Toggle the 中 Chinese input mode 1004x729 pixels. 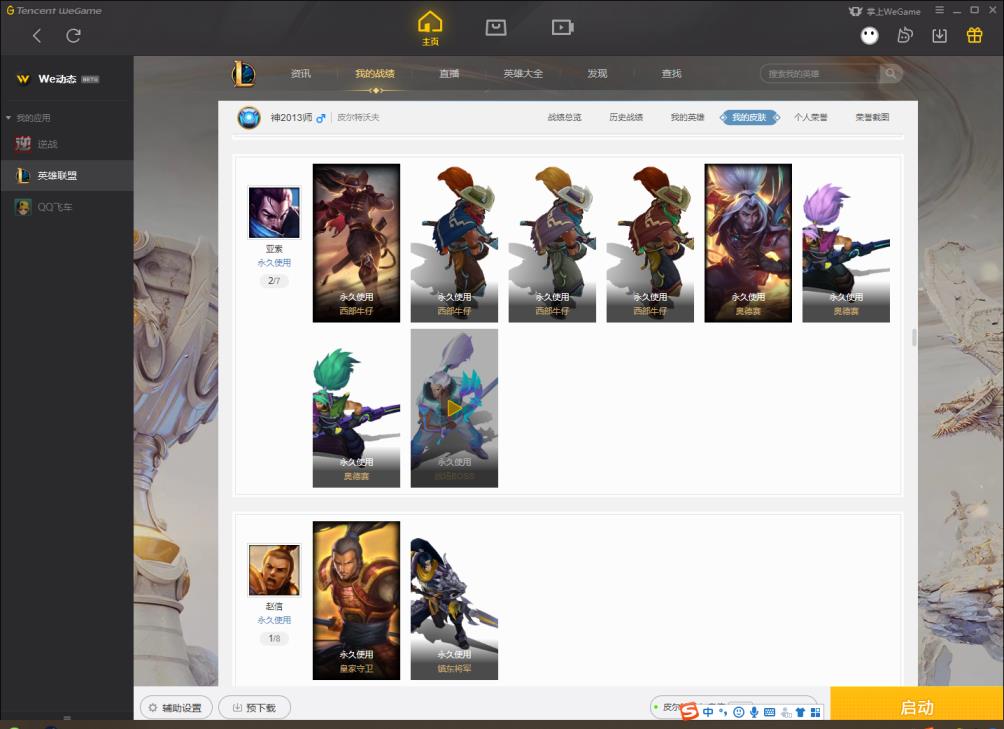tap(708, 712)
